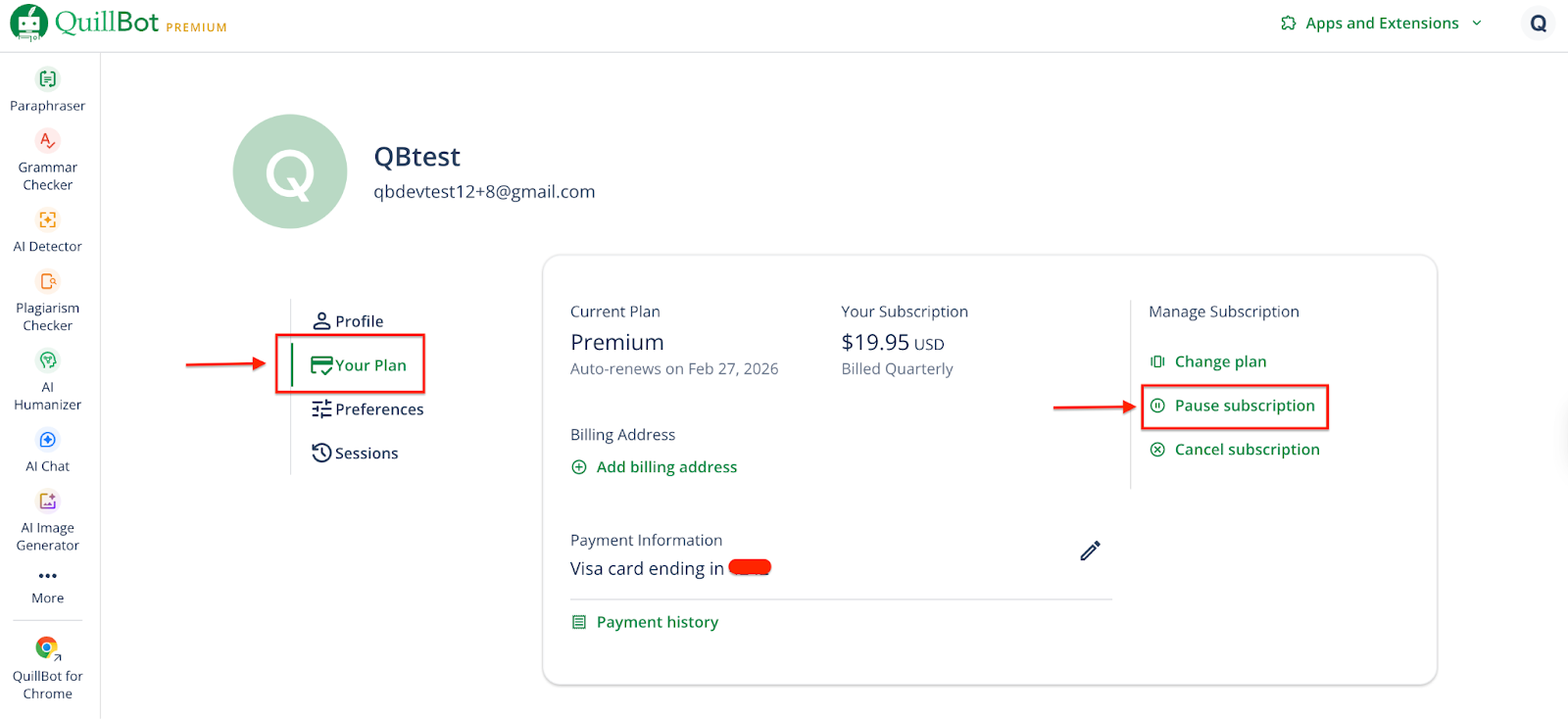The height and width of the screenshot is (719, 1568).
Task: Switch to the Profile tab
Action: click(349, 321)
